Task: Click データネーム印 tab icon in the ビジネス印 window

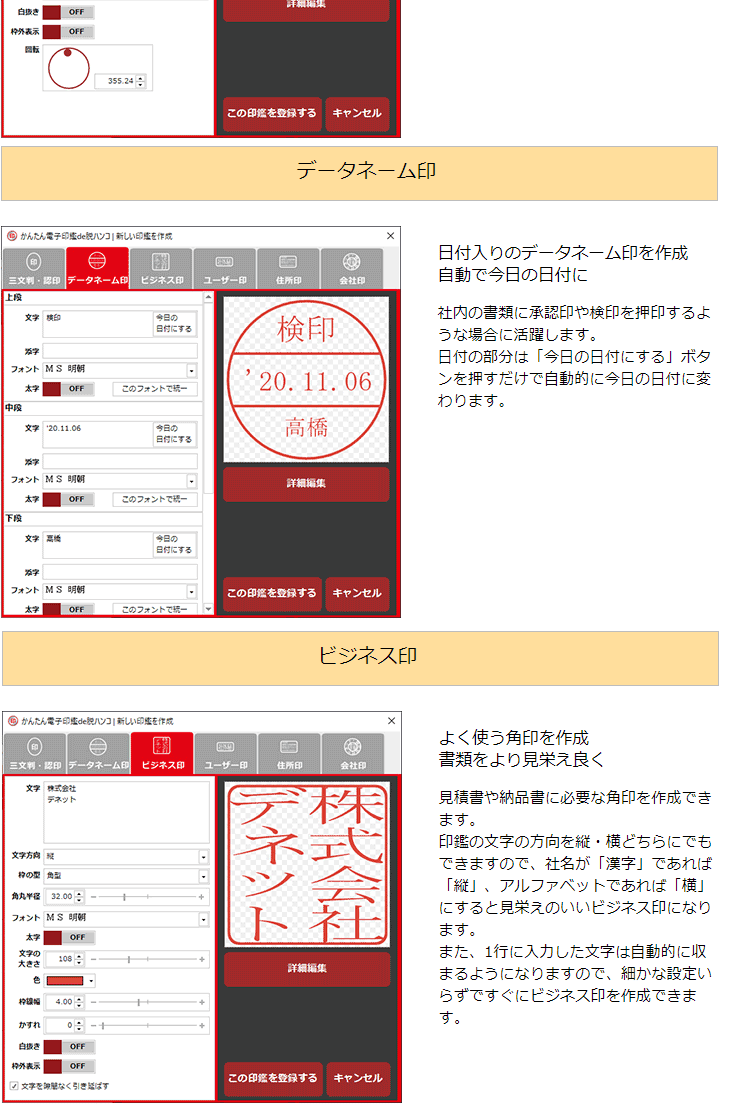Action: (98, 747)
